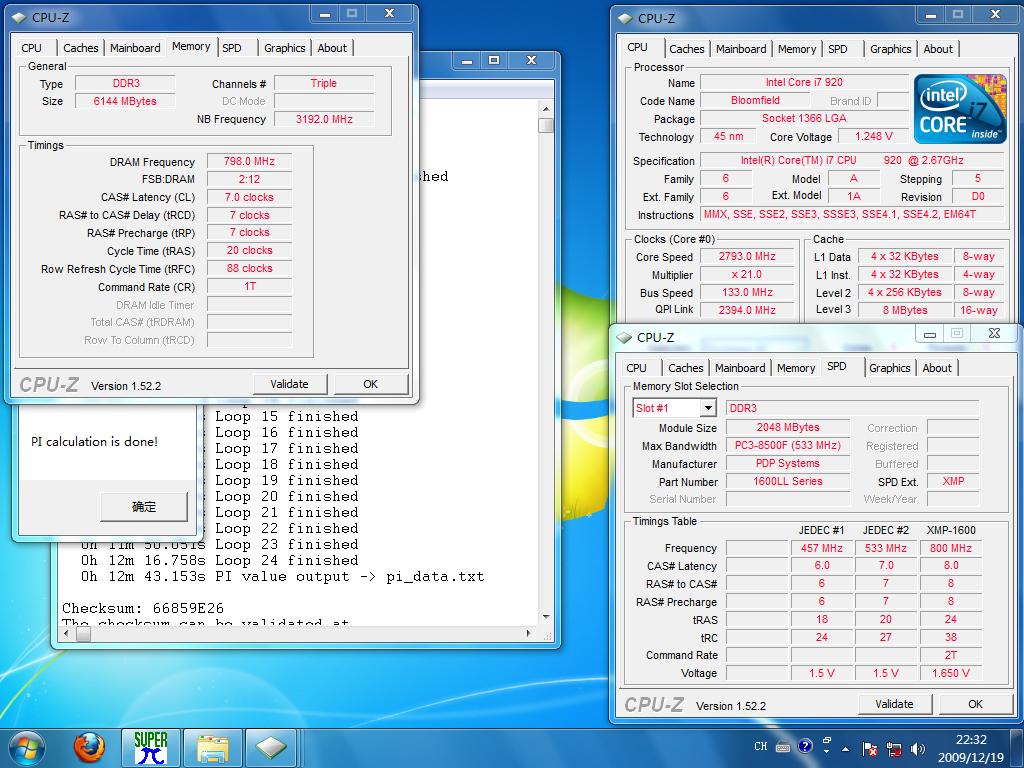The width and height of the screenshot is (1024, 768).
Task: Switch to CPU tab in Memory window
Action: [31, 48]
